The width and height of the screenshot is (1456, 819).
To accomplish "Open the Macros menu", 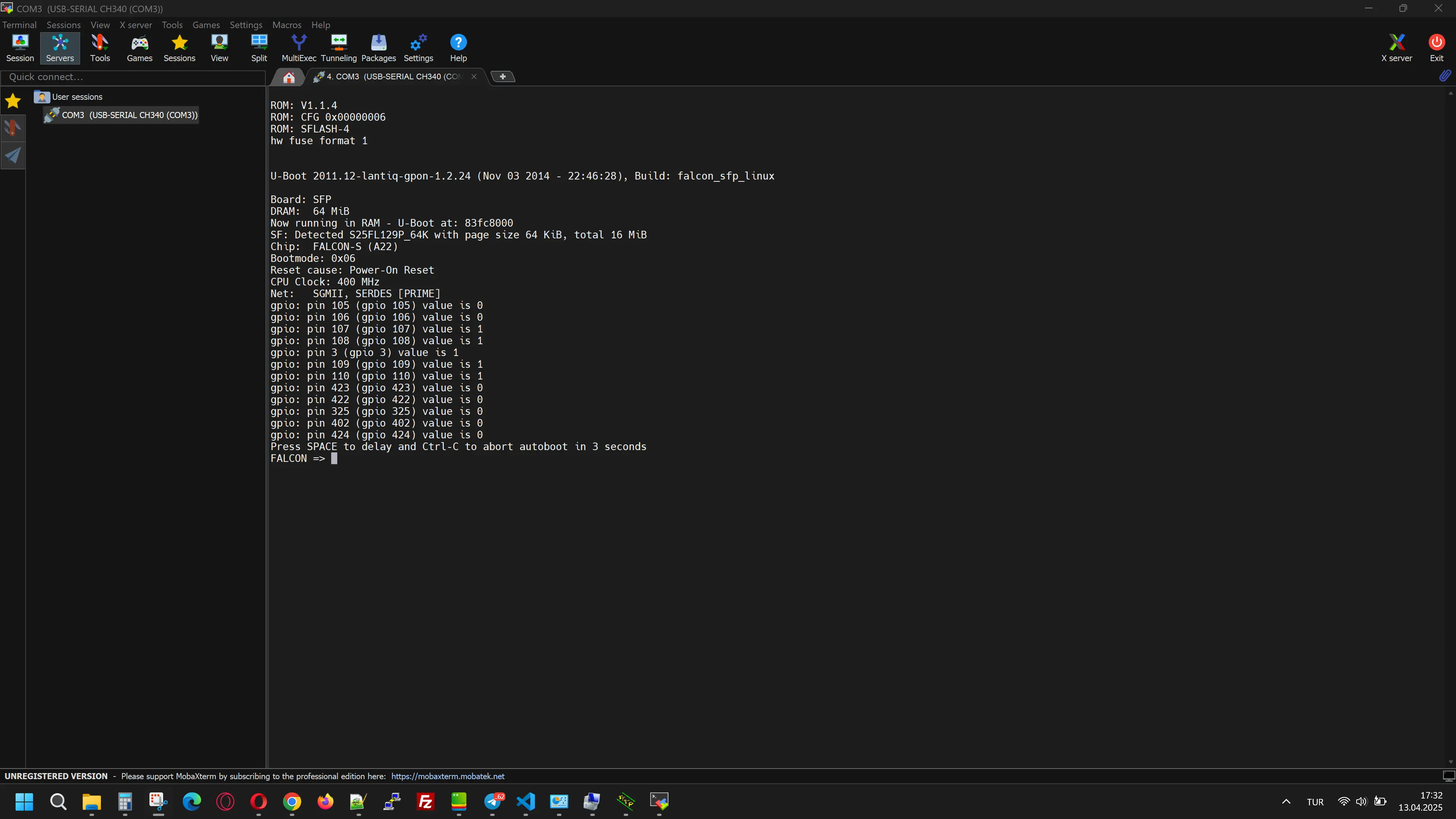I will [286, 25].
